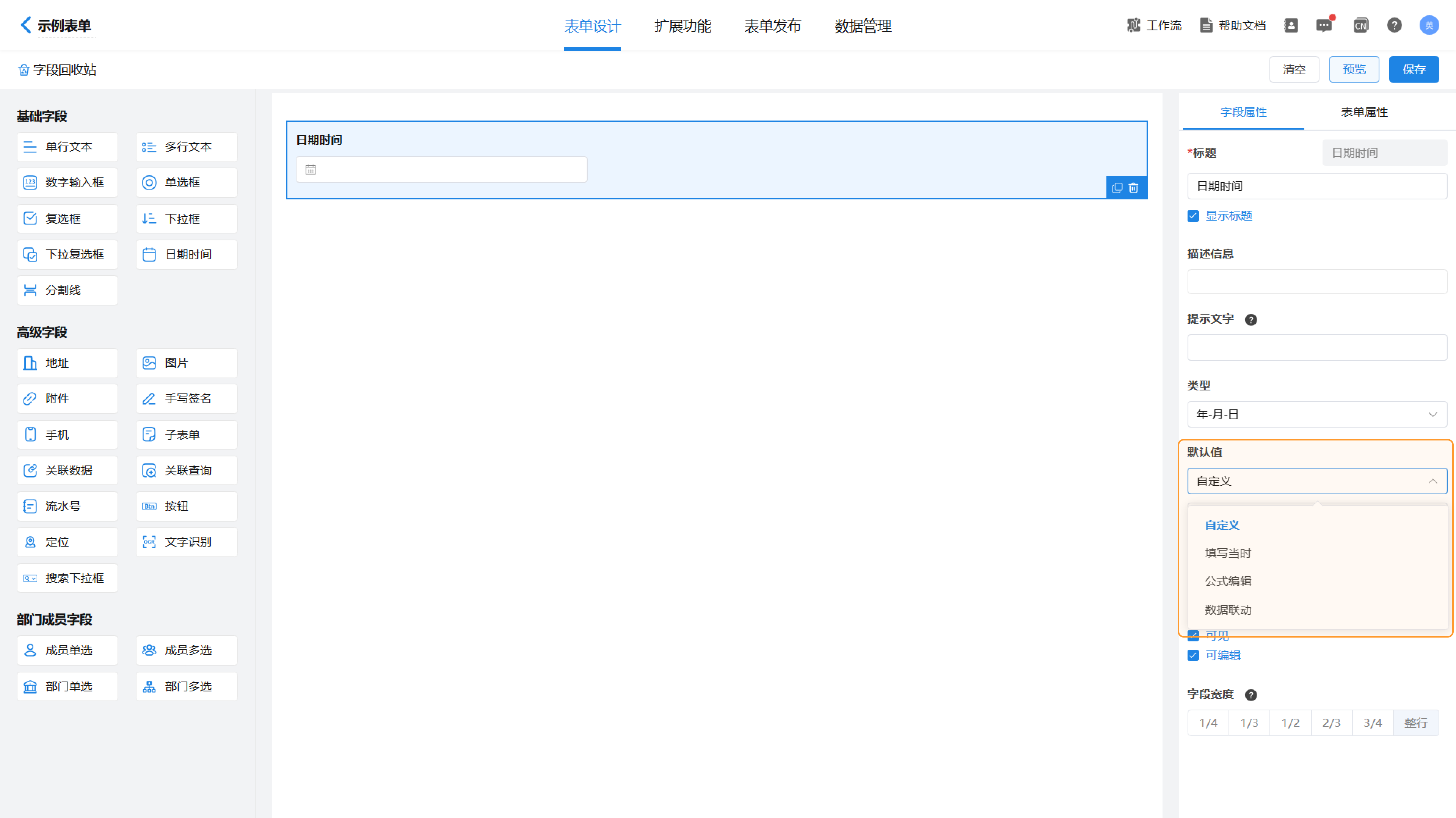Screen dimensions: 1456x818
Task: Choose 填写当时 from the default value list
Action: tap(1228, 553)
